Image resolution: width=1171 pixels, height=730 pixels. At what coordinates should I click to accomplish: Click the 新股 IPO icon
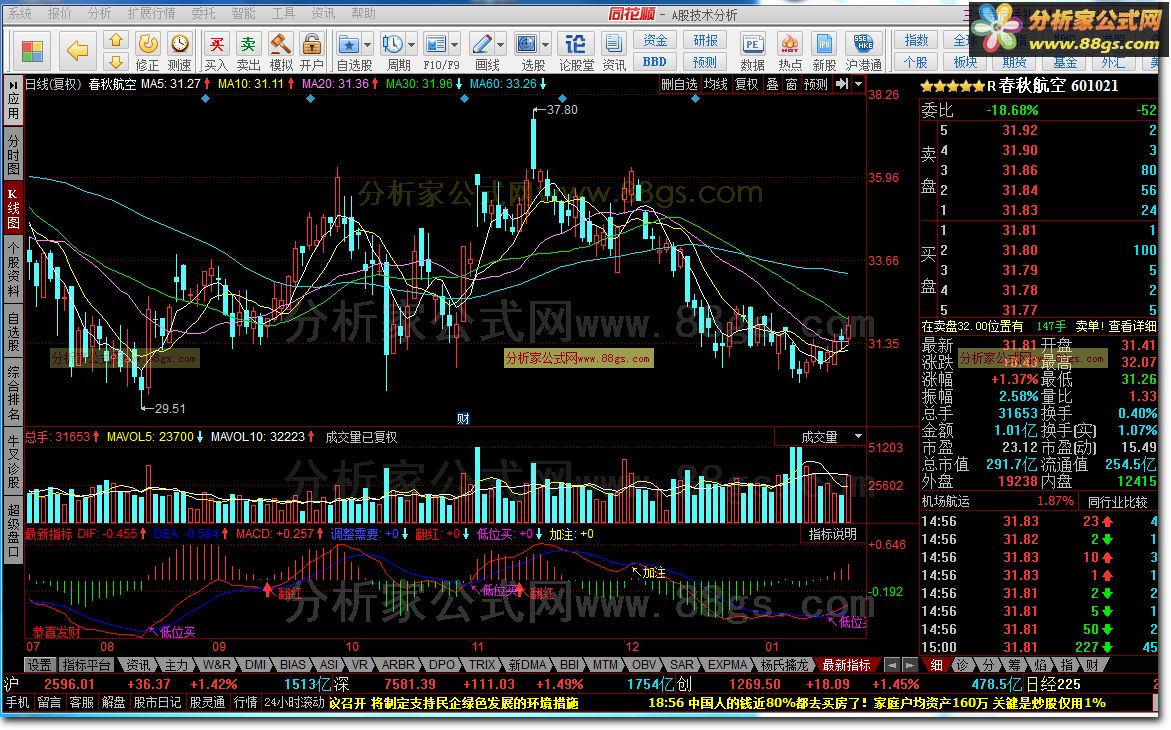pos(824,52)
